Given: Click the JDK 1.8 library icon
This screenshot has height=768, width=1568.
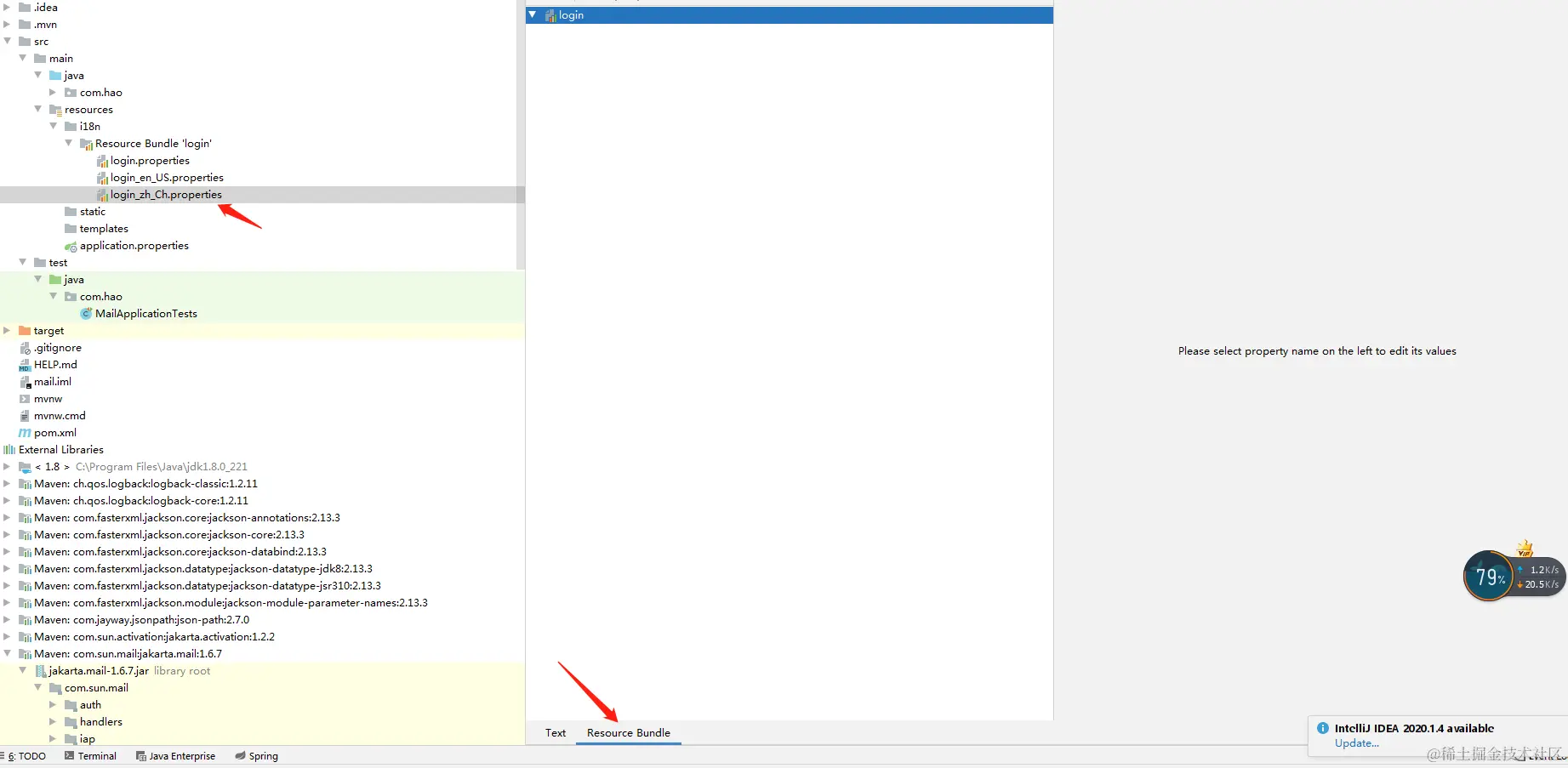Looking at the screenshot, I should (25, 467).
